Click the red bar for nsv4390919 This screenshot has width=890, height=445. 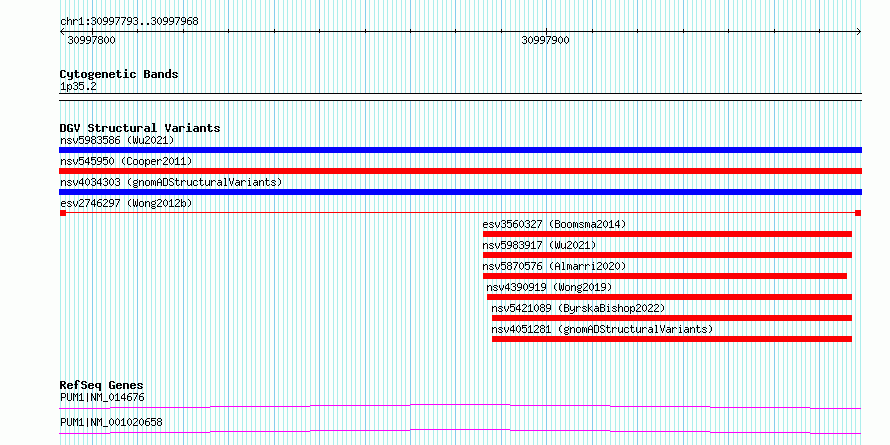(669, 297)
